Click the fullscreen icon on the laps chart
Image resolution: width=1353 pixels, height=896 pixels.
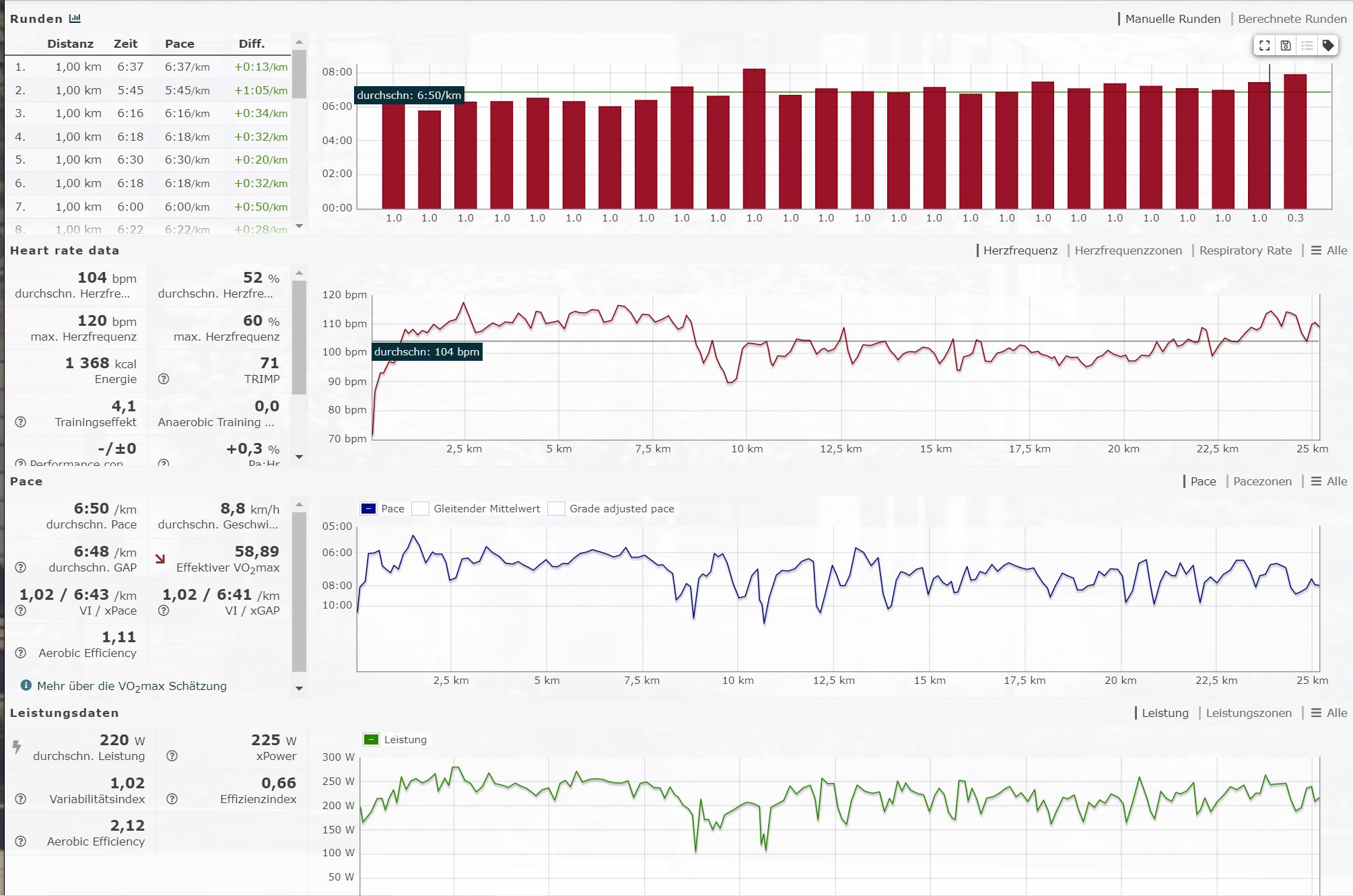pos(1265,46)
